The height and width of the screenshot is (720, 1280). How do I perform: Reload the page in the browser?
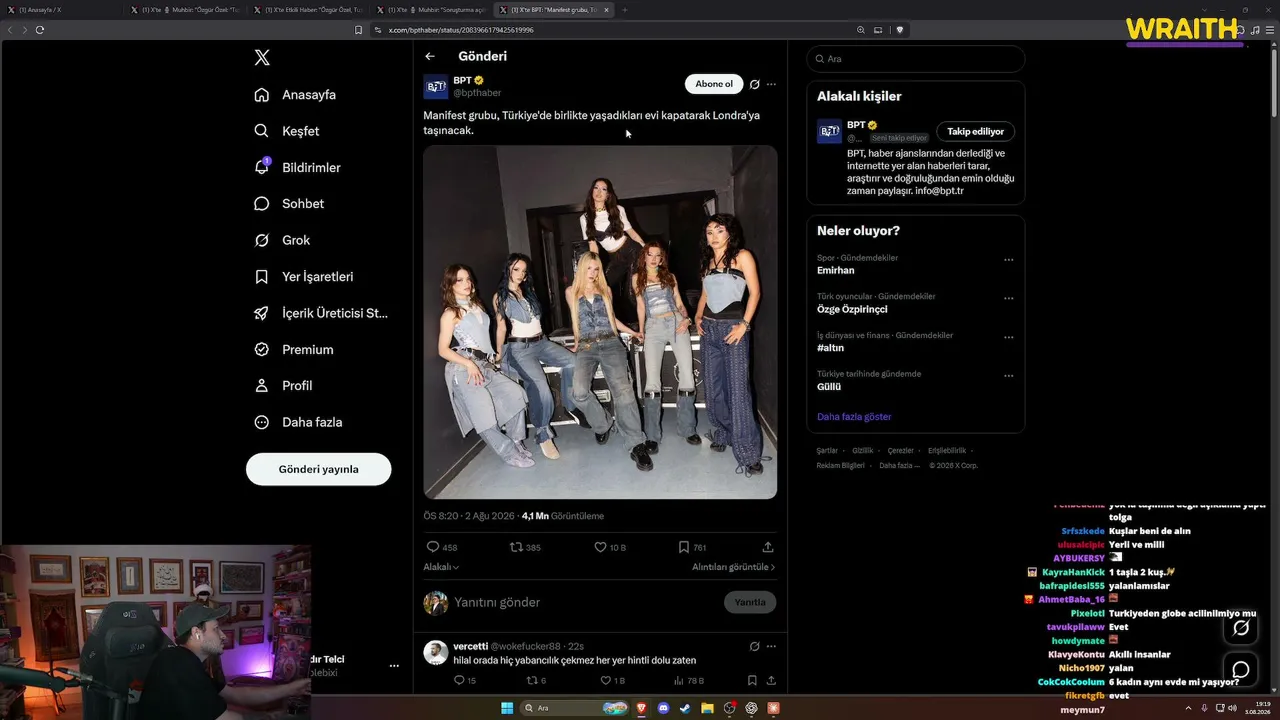tap(40, 30)
